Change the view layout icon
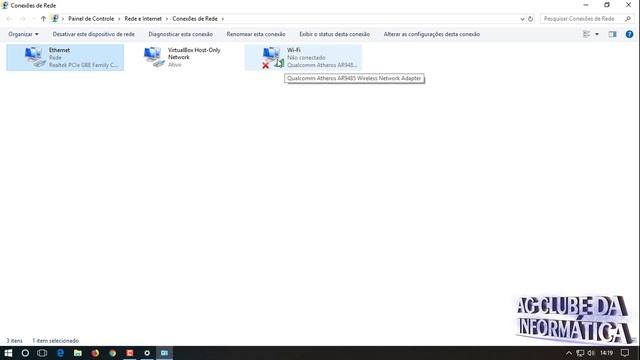This screenshot has height=360, width=640. tap(587, 34)
